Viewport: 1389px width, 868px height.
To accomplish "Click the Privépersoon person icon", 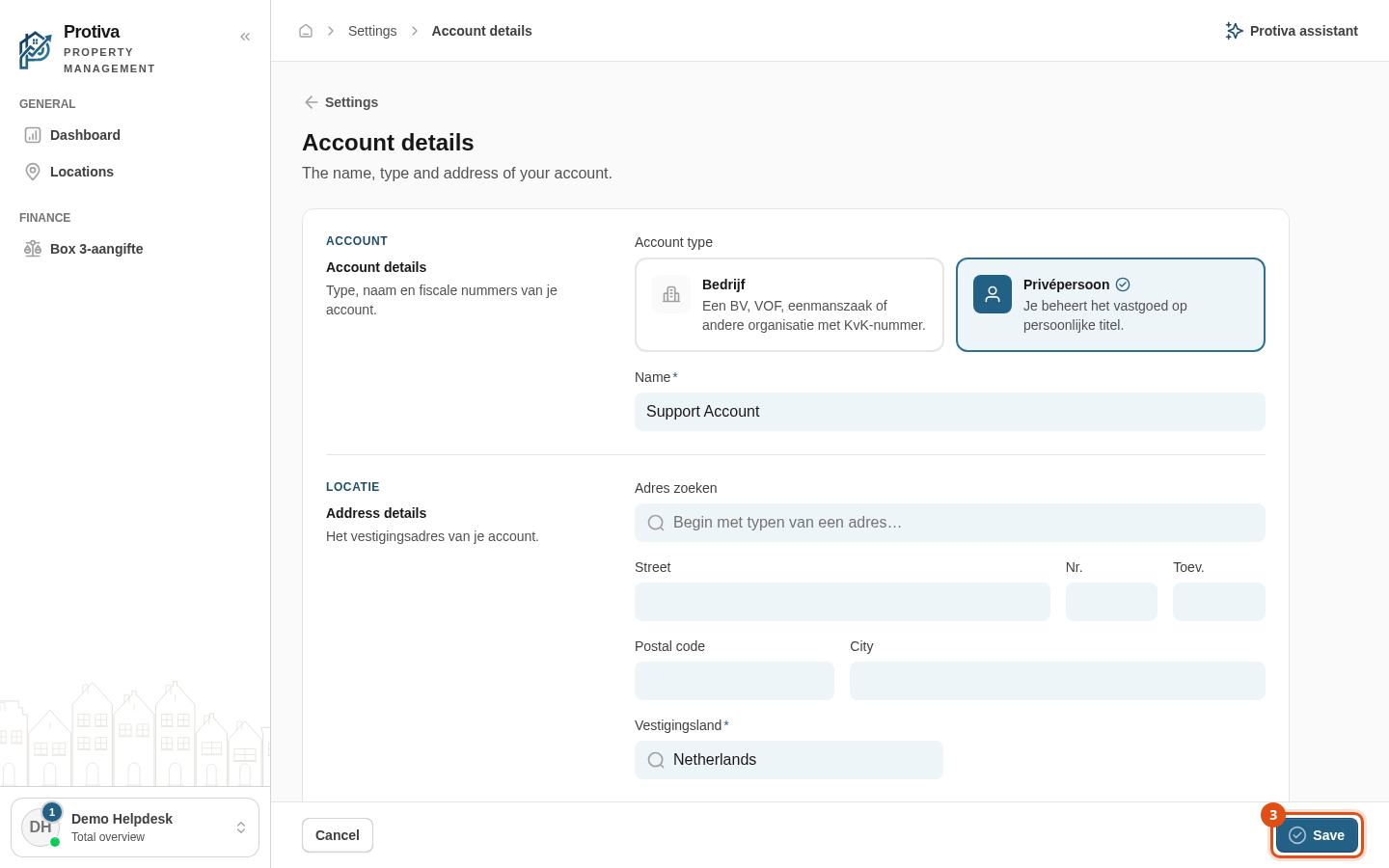I will point(993,294).
